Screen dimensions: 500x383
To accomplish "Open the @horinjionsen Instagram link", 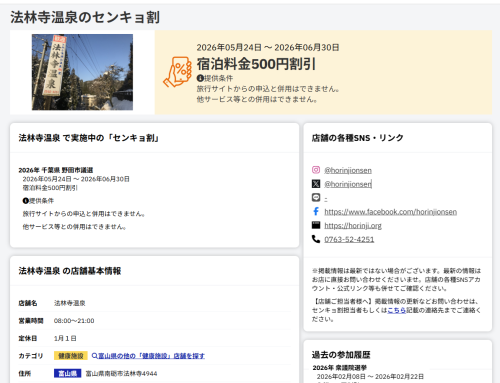I will 348,170.
